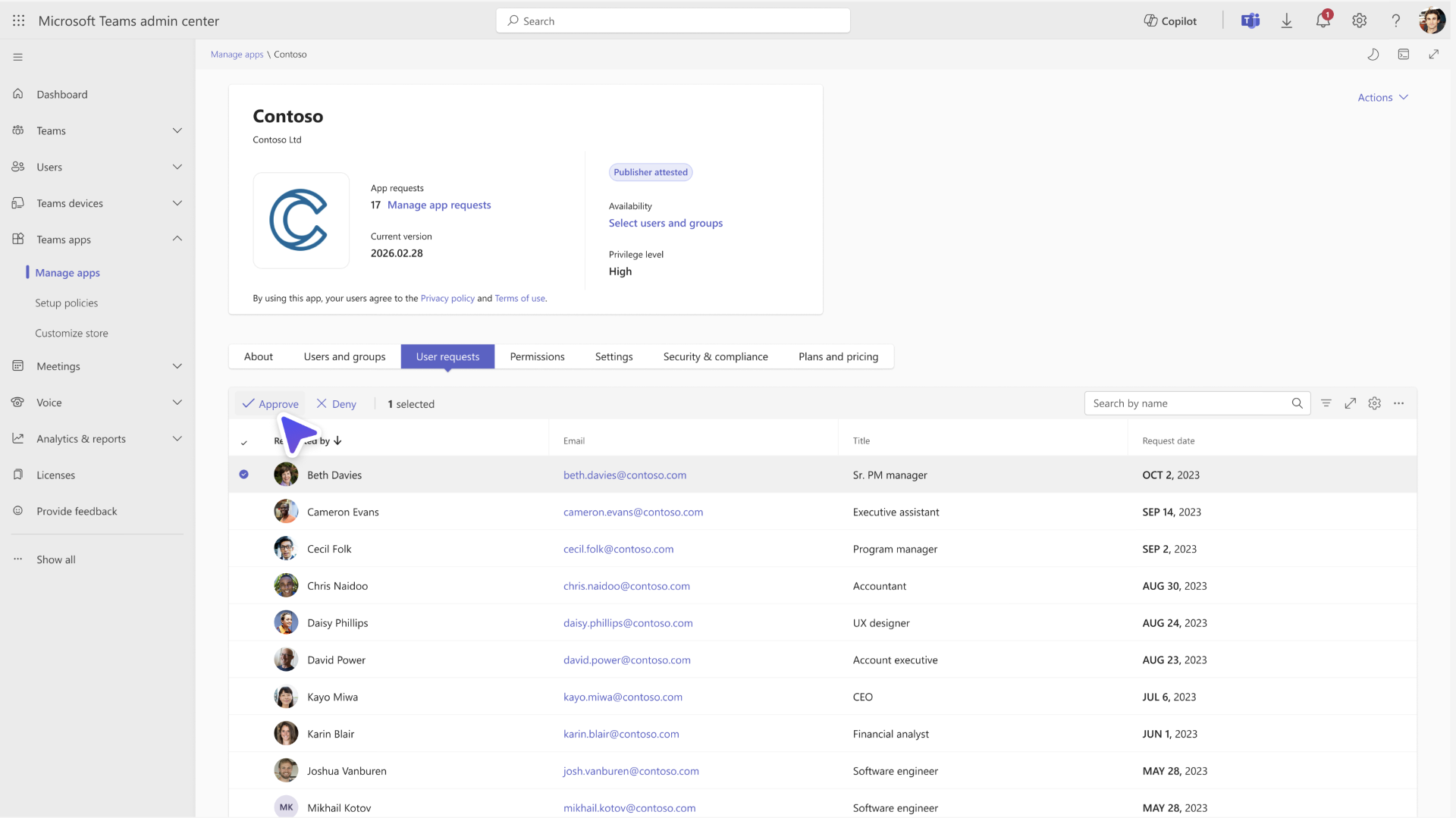The image size is (1456, 818).
Task: Click the filter icon in table toolbar
Action: tap(1326, 403)
